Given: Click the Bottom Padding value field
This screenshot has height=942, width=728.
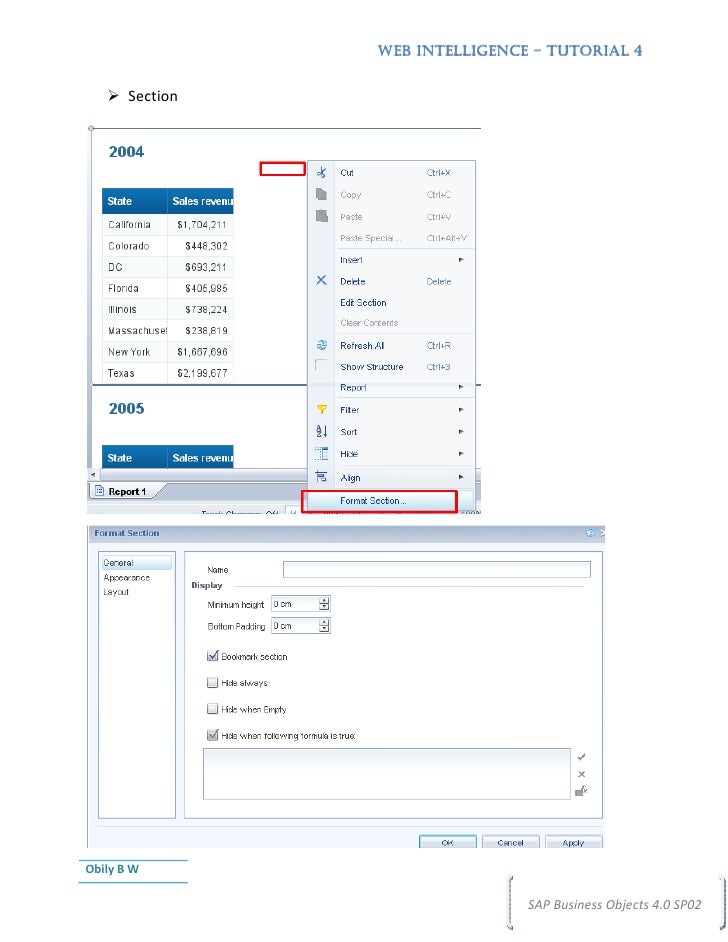Looking at the screenshot, I should [296, 625].
